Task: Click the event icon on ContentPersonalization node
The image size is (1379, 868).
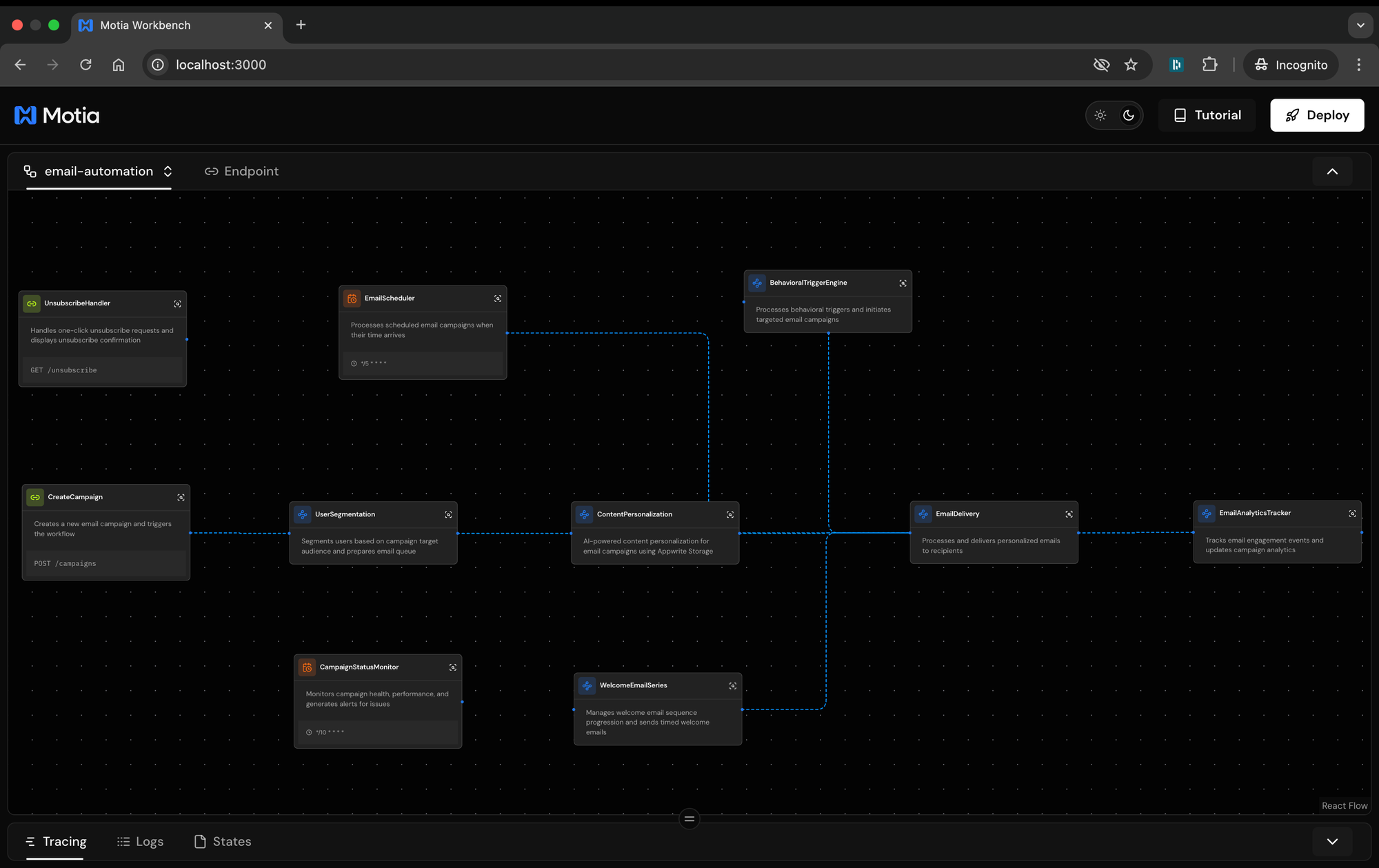Action: click(x=585, y=514)
